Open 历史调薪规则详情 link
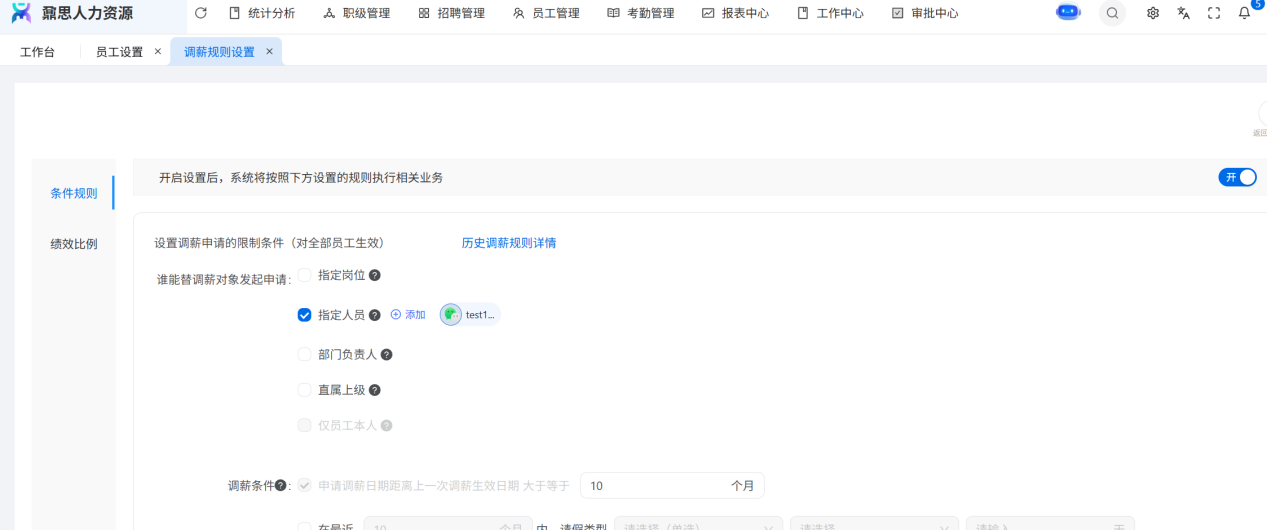 (508, 243)
